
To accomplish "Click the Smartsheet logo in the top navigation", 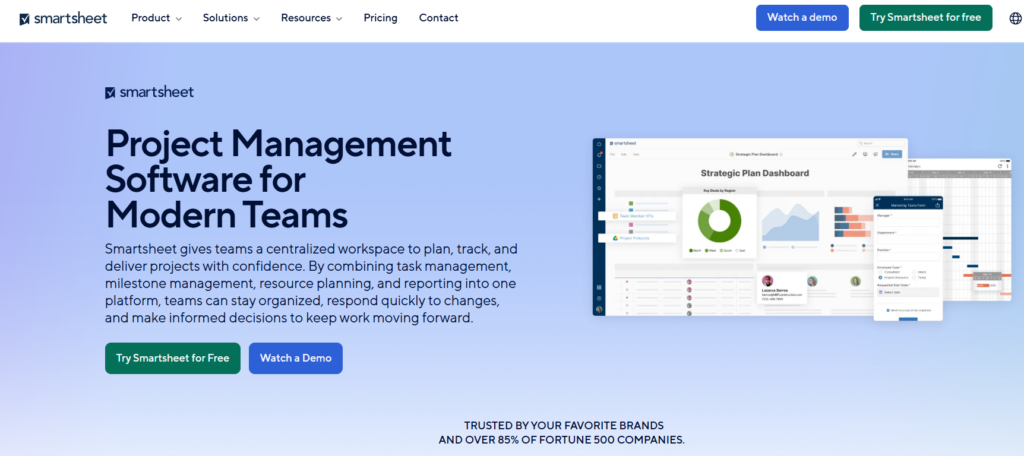I will click(x=63, y=18).
